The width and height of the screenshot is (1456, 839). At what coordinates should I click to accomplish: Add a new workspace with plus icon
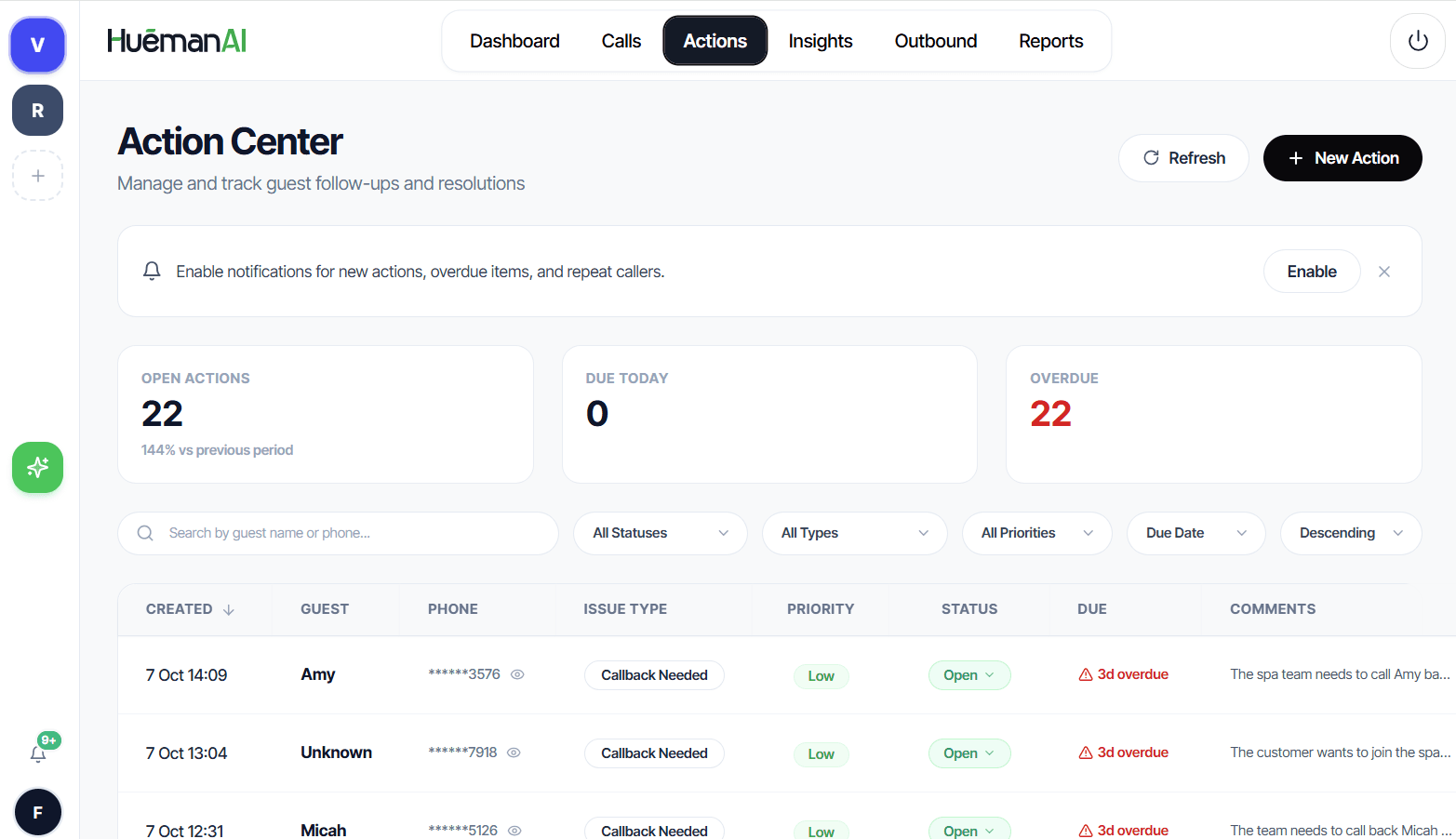[x=37, y=176]
